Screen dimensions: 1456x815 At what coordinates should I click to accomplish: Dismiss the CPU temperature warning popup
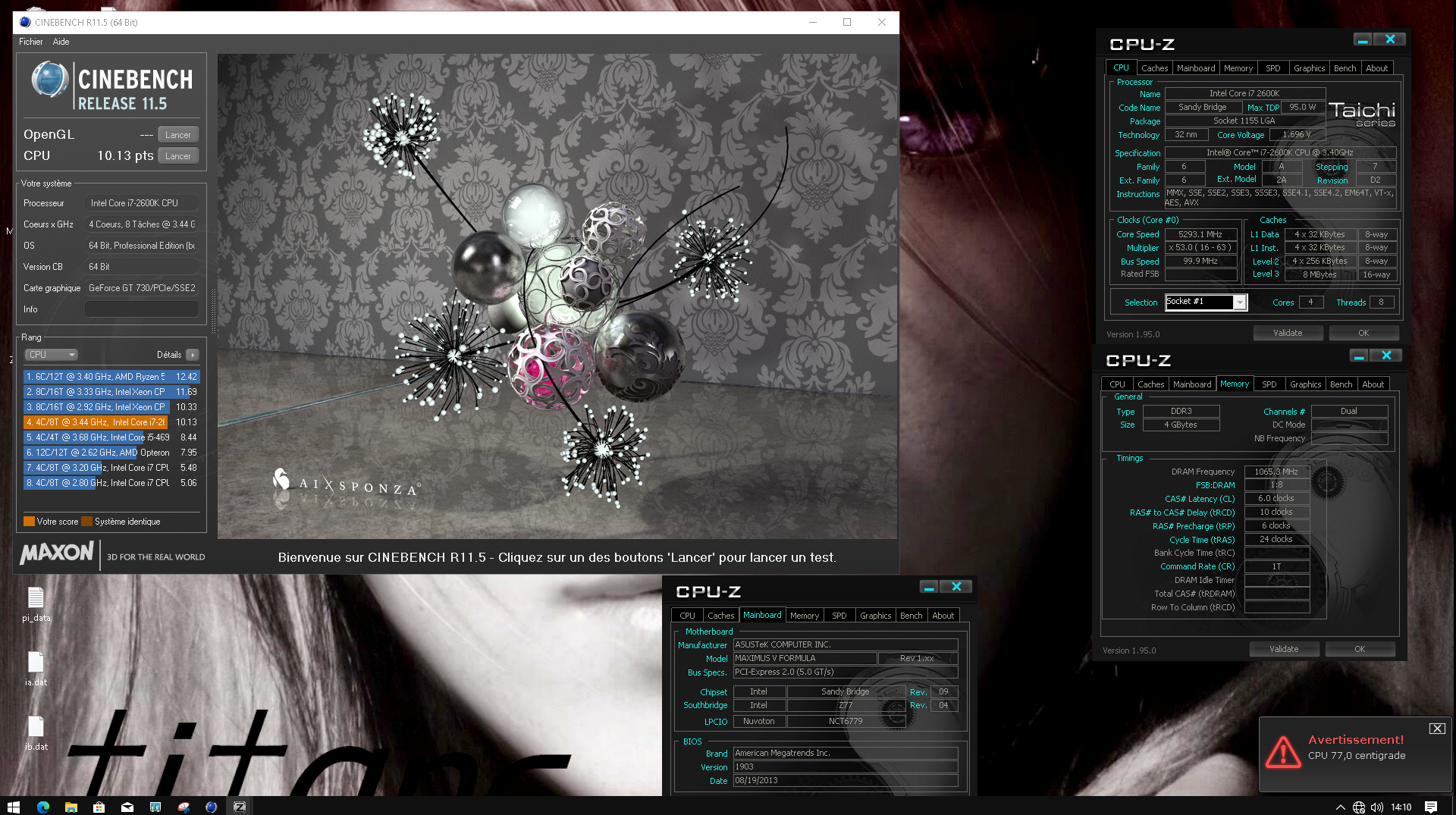pos(1436,728)
